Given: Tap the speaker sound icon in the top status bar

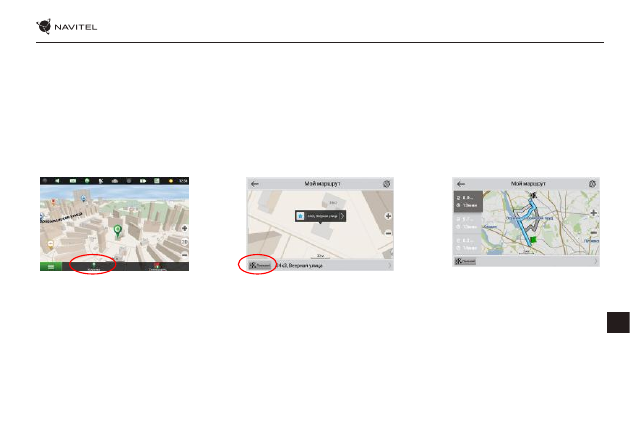Looking at the screenshot, I should 57,181.
